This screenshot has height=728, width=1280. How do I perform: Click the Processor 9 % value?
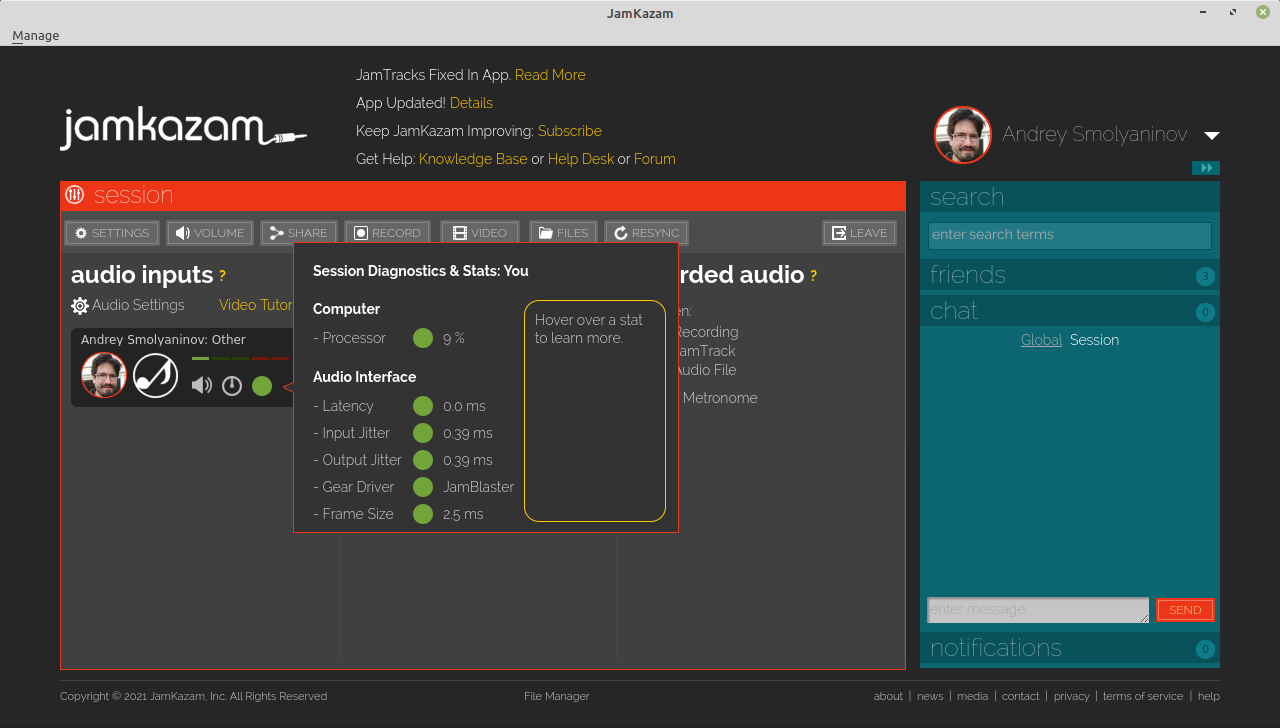[x=454, y=338]
